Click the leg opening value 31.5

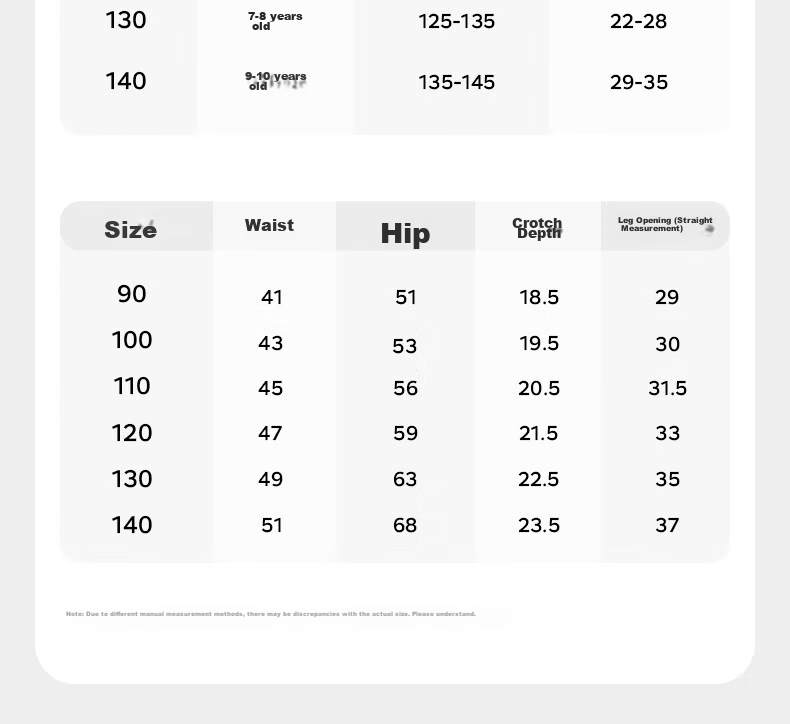pyautogui.click(x=668, y=388)
